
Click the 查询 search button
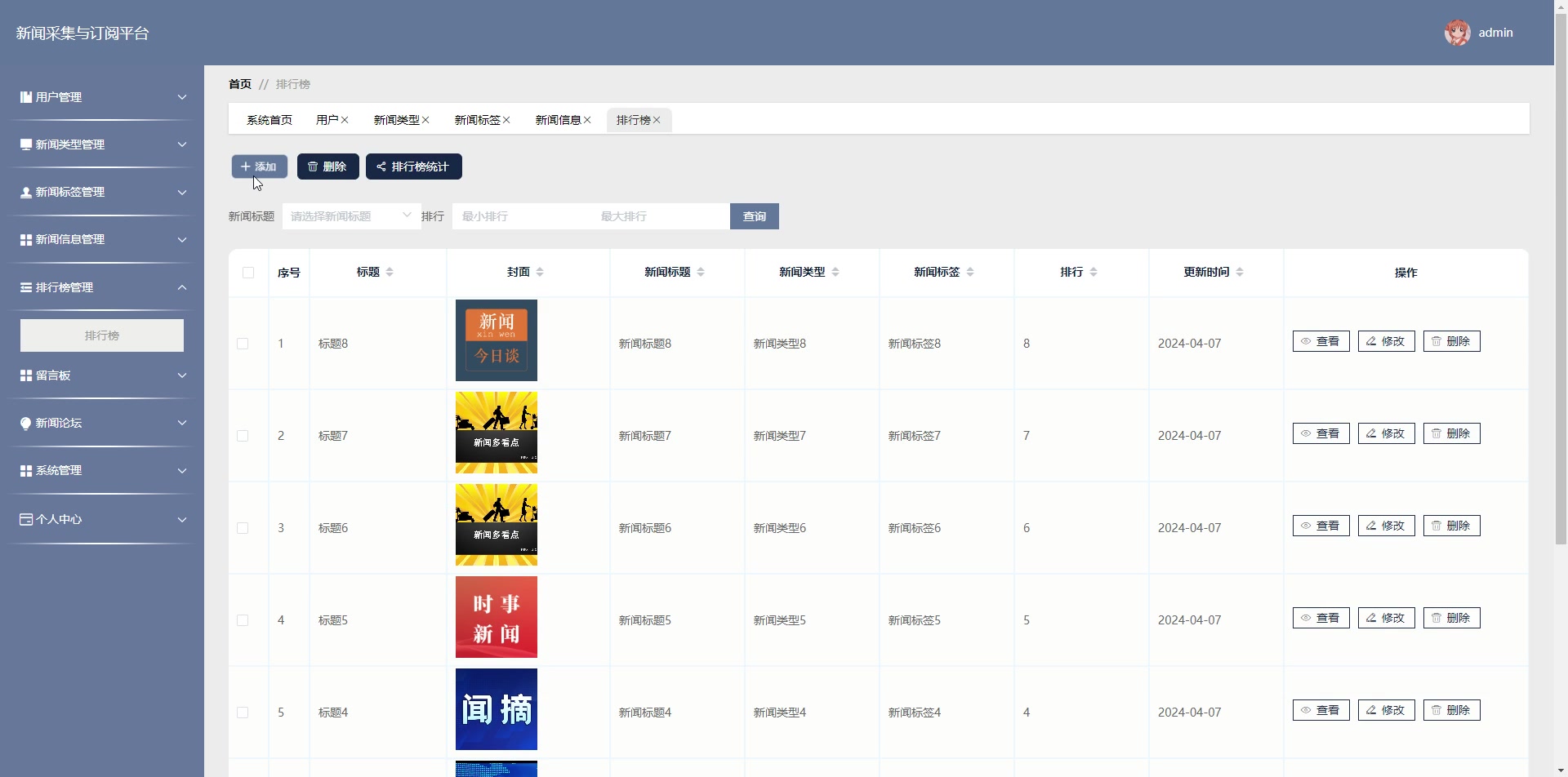click(755, 216)
